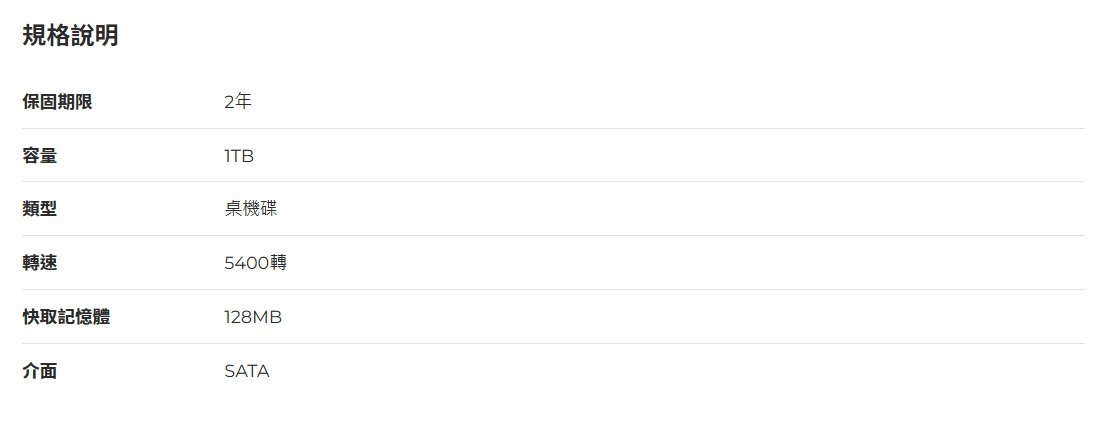
Task: Click the 轉 character after 5400
Action: click(279, 263)
